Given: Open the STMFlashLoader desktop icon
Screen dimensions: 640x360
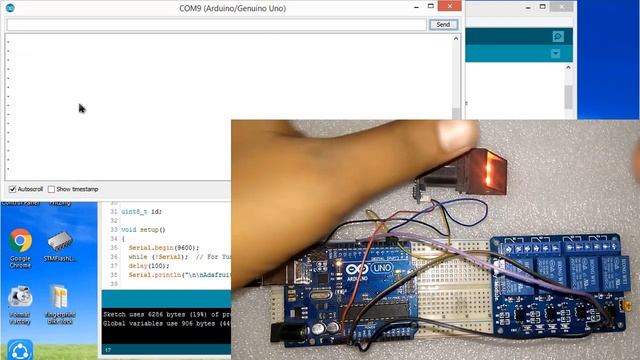Looking at the screenshot, I should click(x=60, y=246).
